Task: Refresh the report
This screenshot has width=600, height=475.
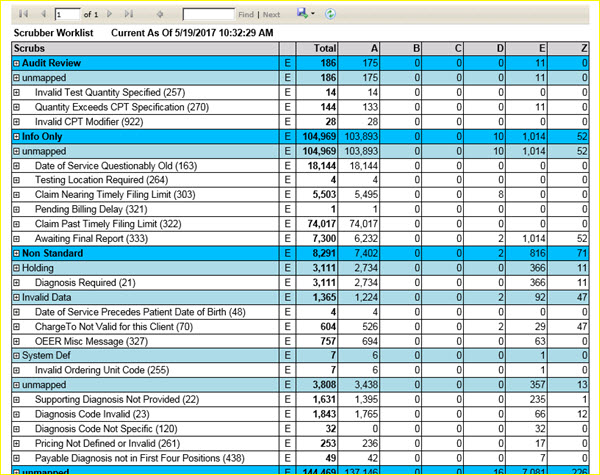Action: [330, 15]
